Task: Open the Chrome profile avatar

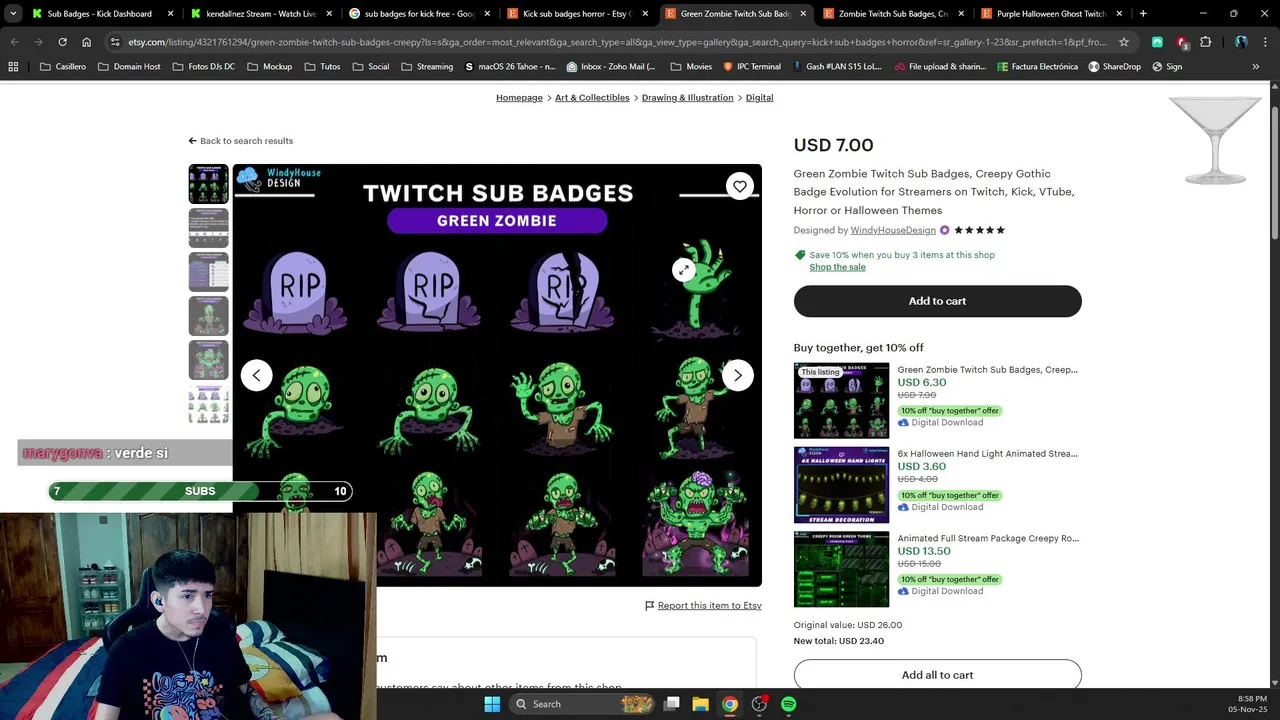Action: point(1241,42)
